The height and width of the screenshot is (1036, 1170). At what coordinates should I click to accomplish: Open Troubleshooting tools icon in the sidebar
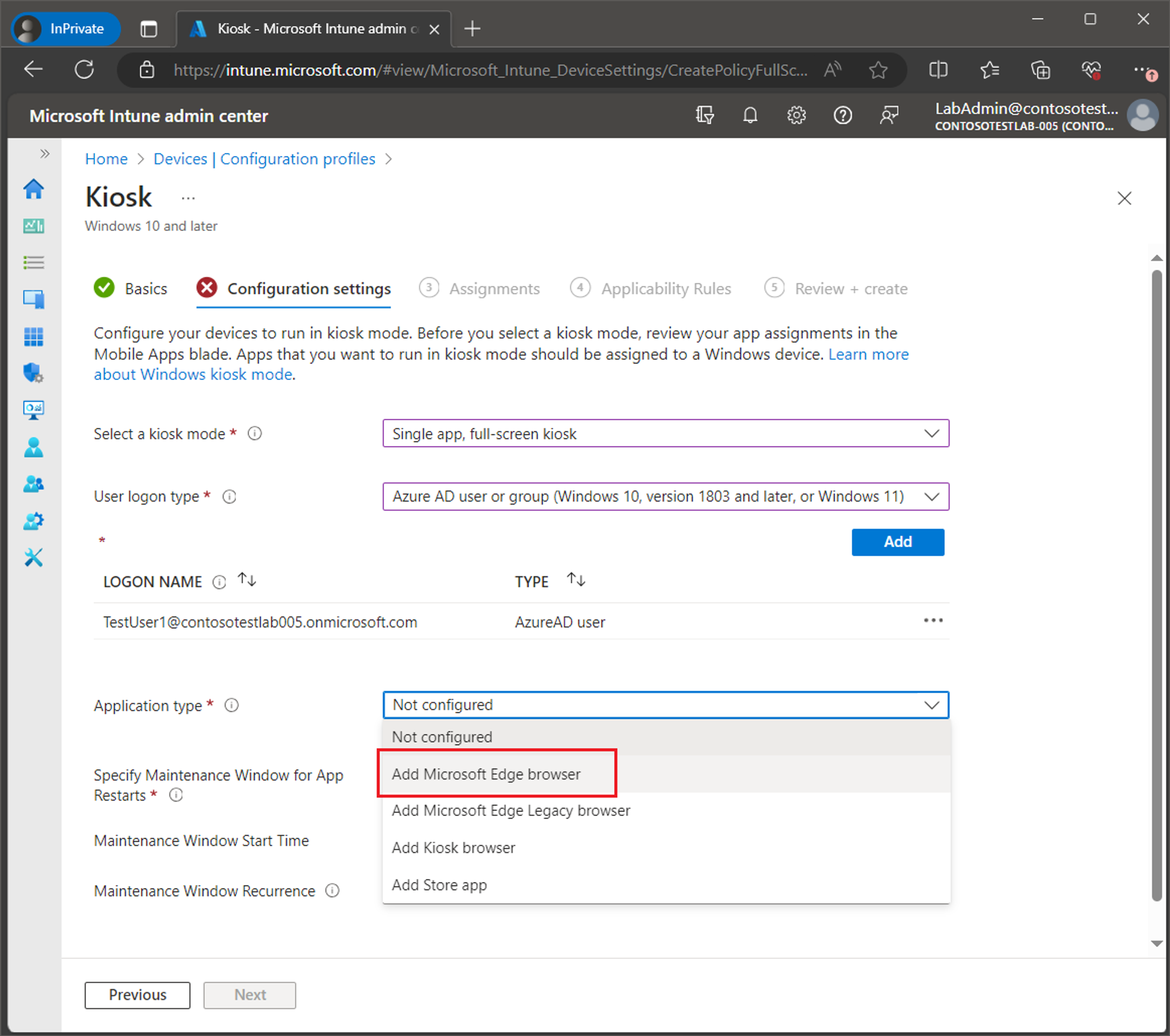(x=33, y=558)
